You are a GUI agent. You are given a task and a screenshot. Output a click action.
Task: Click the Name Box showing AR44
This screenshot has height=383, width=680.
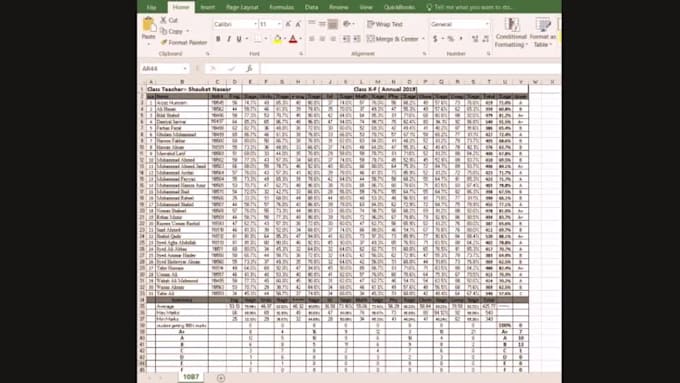[x=165, y=69]
